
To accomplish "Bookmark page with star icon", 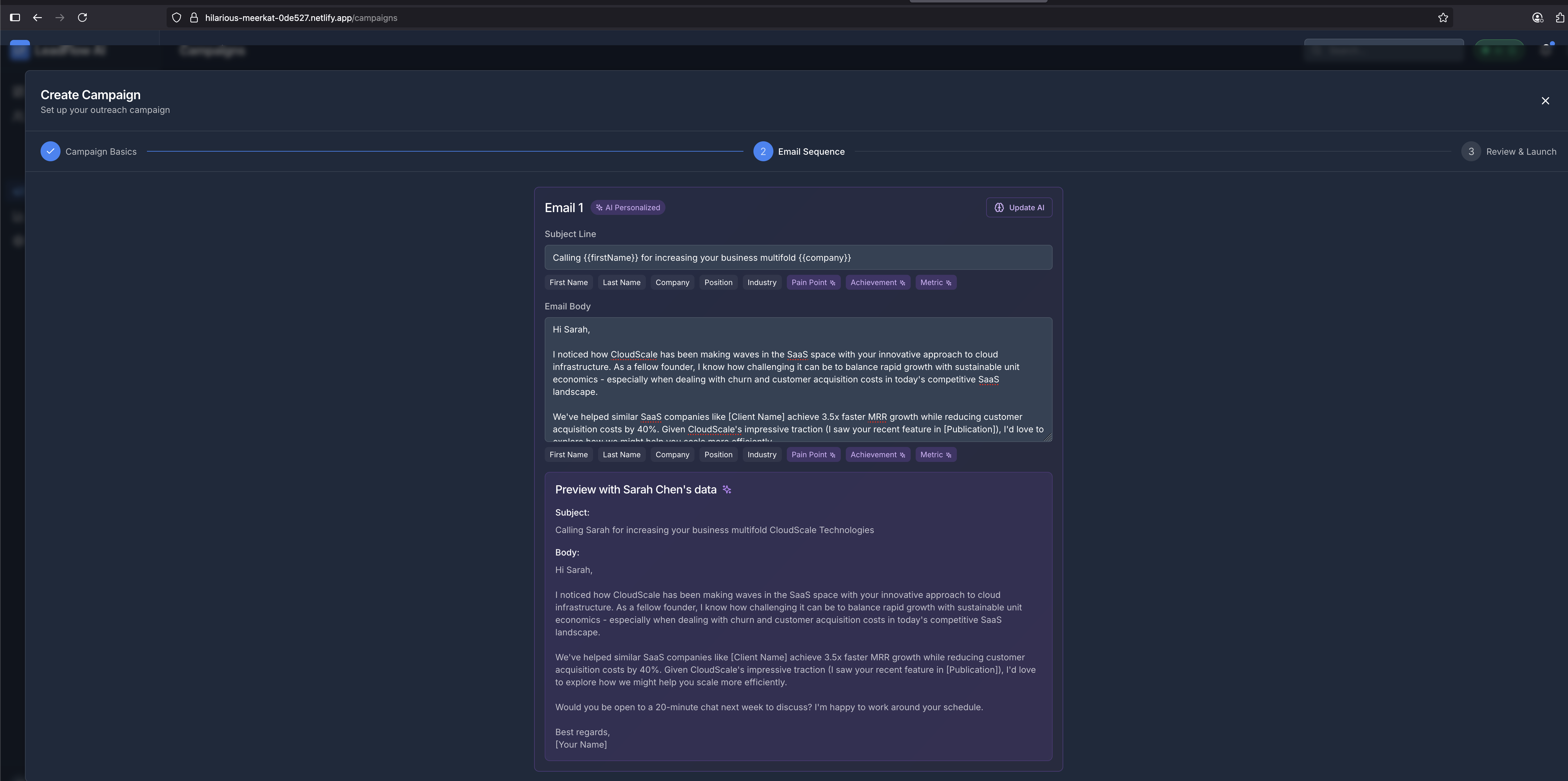I will (1443, 18).
